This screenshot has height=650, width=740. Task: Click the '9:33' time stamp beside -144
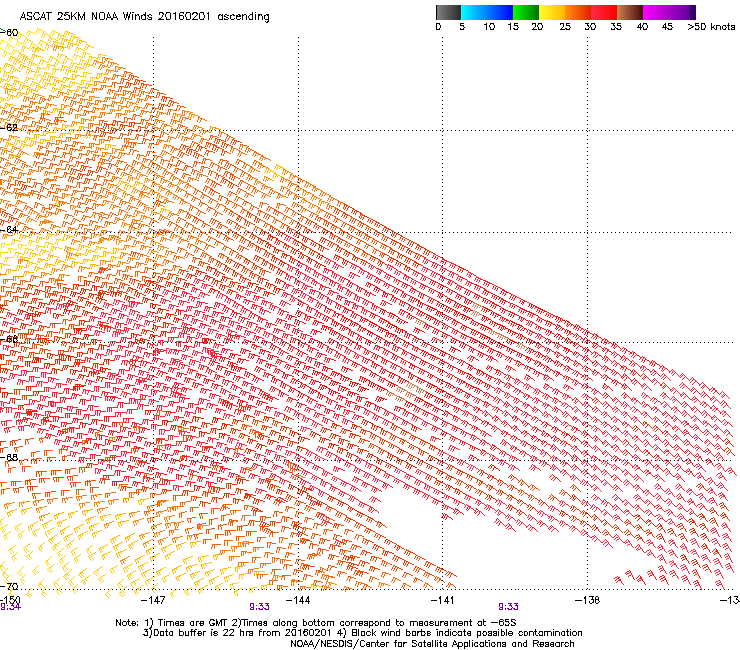coord(259,607)
